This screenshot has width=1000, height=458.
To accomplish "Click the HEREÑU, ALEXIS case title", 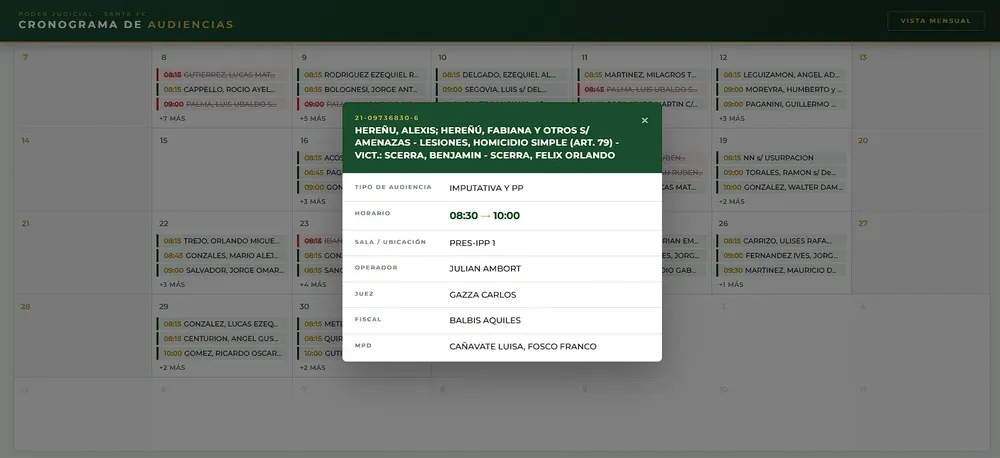I will [x=487, y=142].
